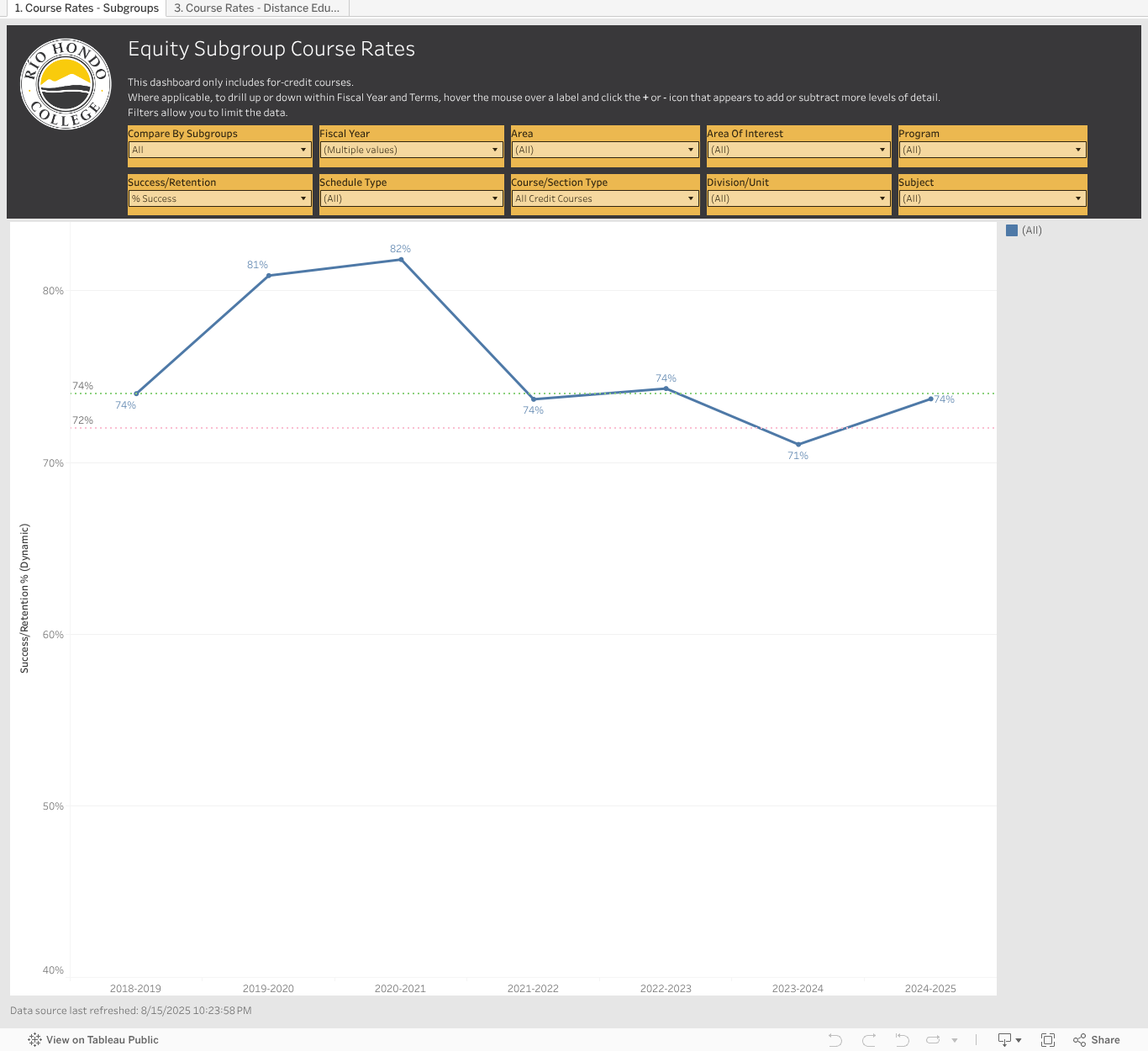The width and height of the screenshot is (1148, 1051).
Task: Click the blue (All) legend swatch
Action: click(x=1012, y=230)
